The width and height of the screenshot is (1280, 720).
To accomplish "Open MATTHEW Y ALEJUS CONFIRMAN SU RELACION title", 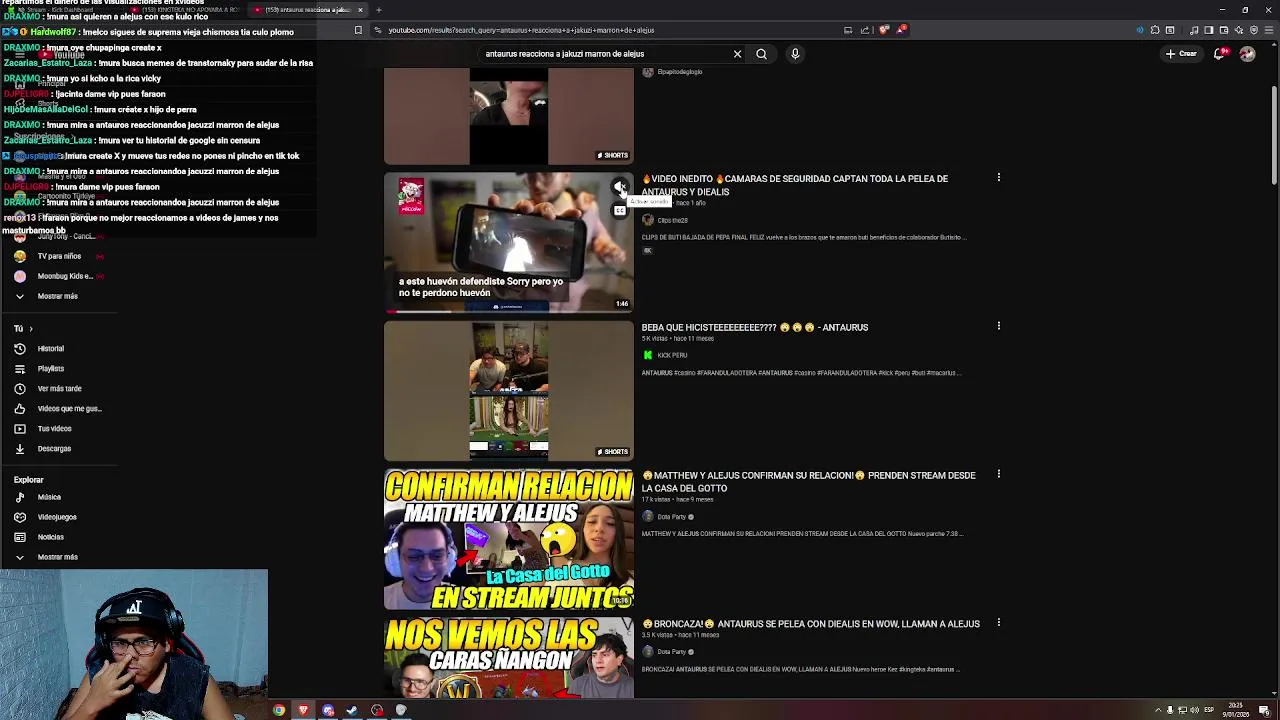I will click(808, 482).
